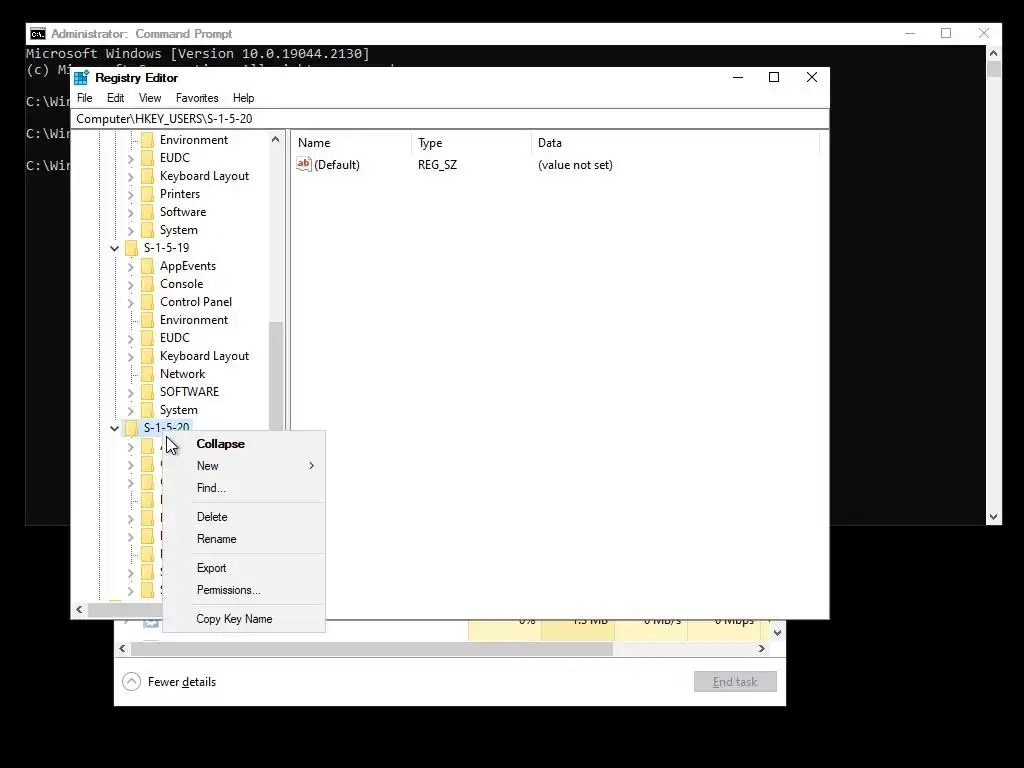Click the Fewer details link in Task Manager
The image size is (1024, 768).
[182, 682]
